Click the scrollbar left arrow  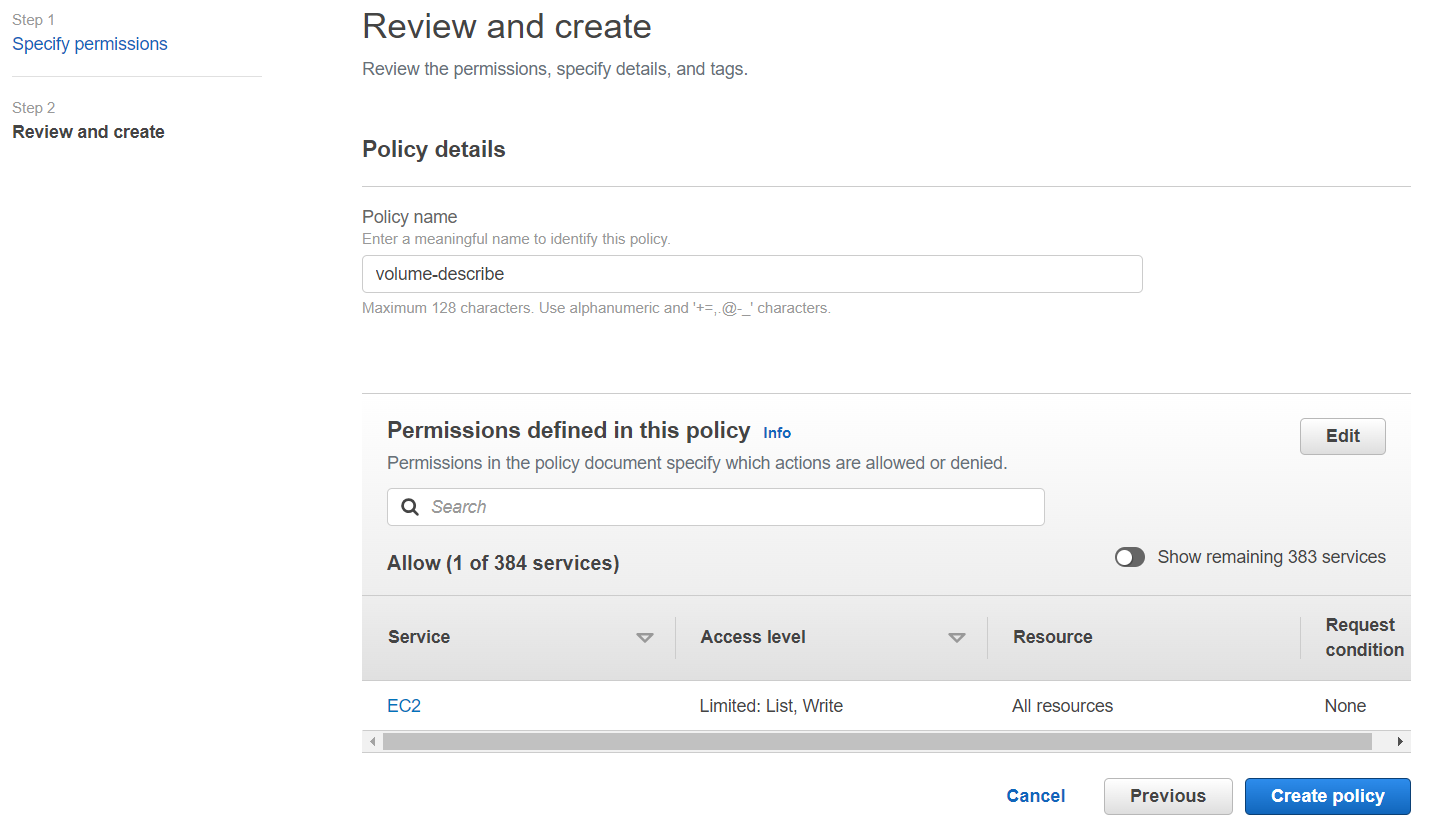(372, 741)
